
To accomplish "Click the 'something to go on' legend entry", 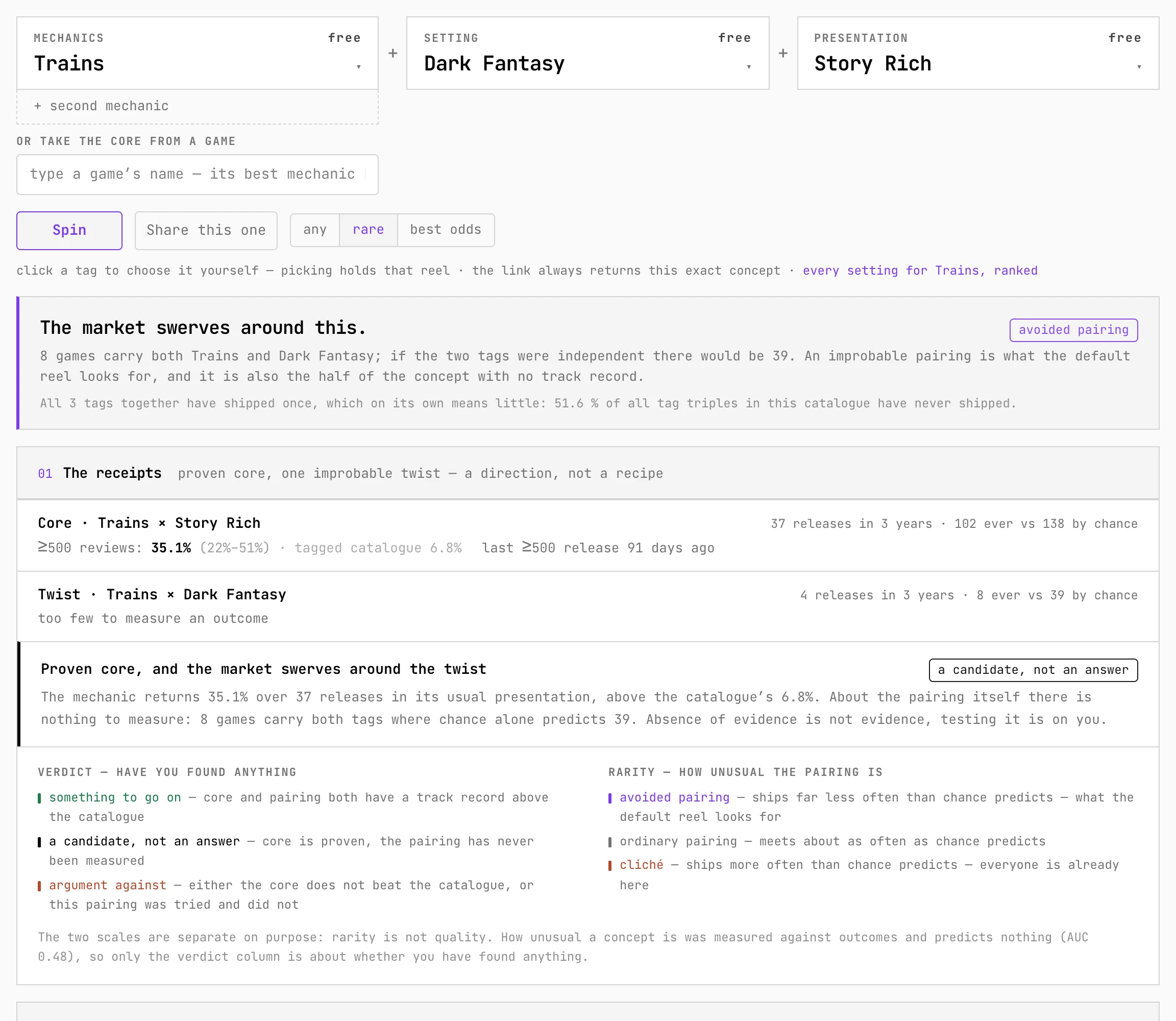I will [115, 797].
